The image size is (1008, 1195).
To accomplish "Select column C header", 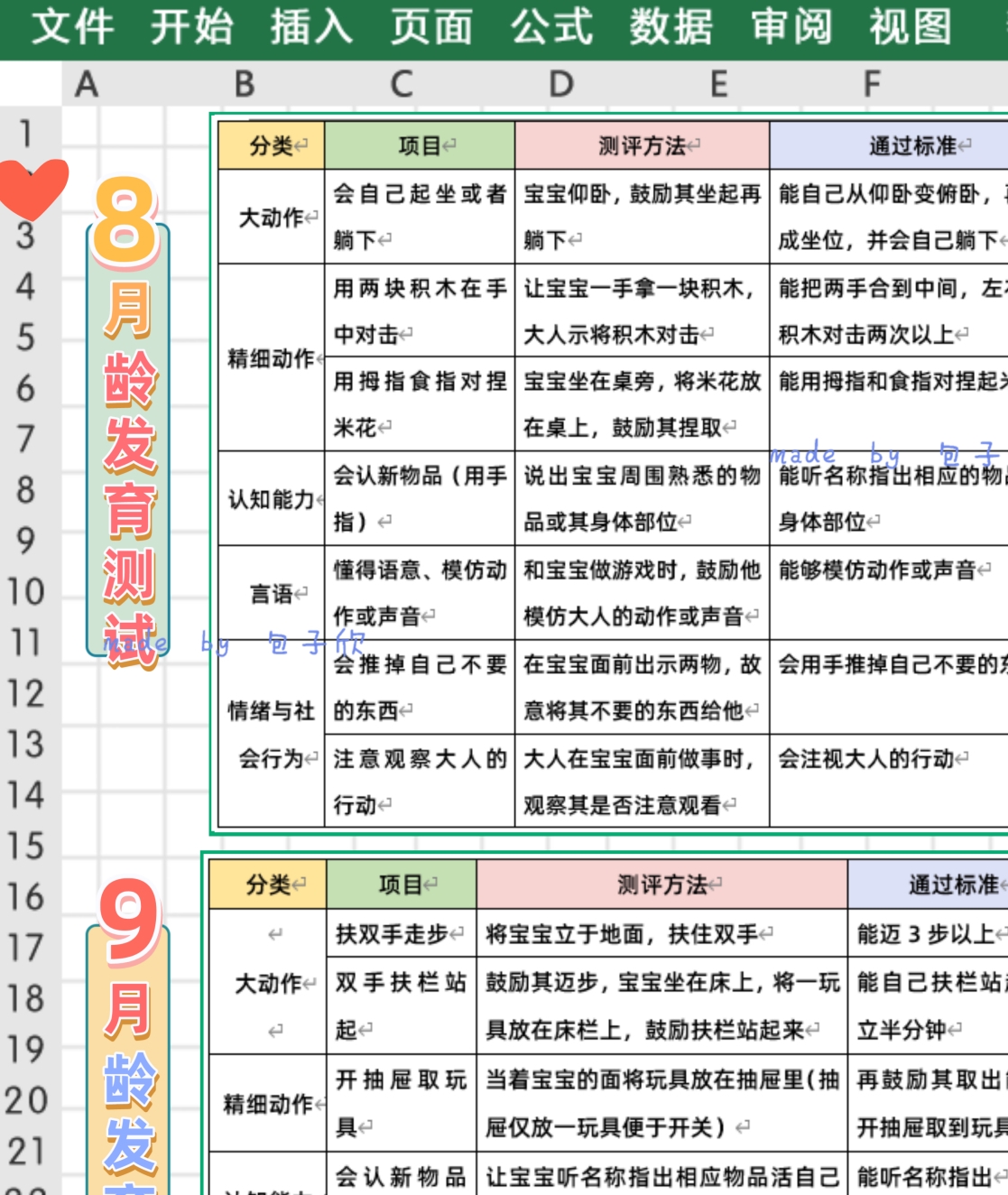I will point(402,85).
